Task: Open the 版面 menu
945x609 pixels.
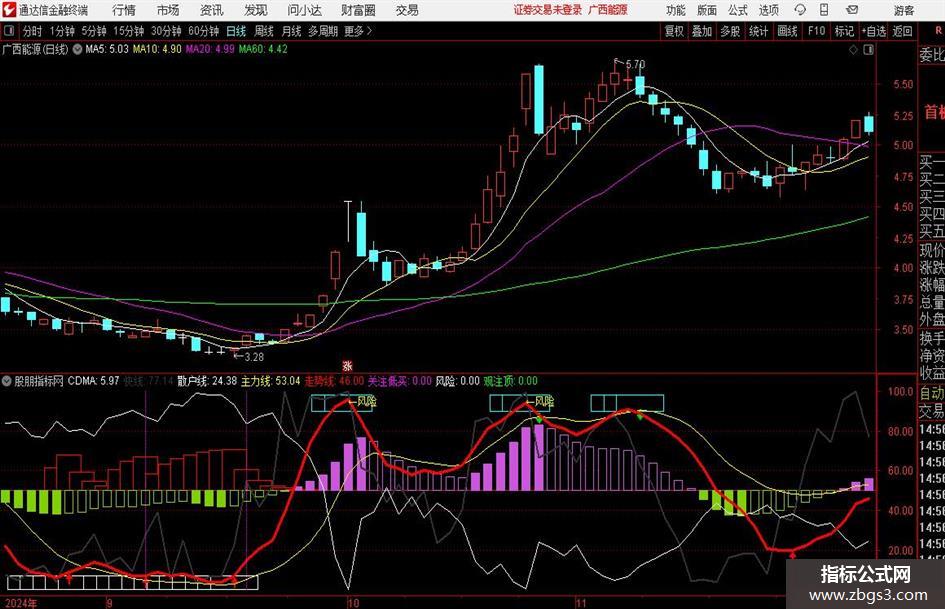Action: (707, 10)
